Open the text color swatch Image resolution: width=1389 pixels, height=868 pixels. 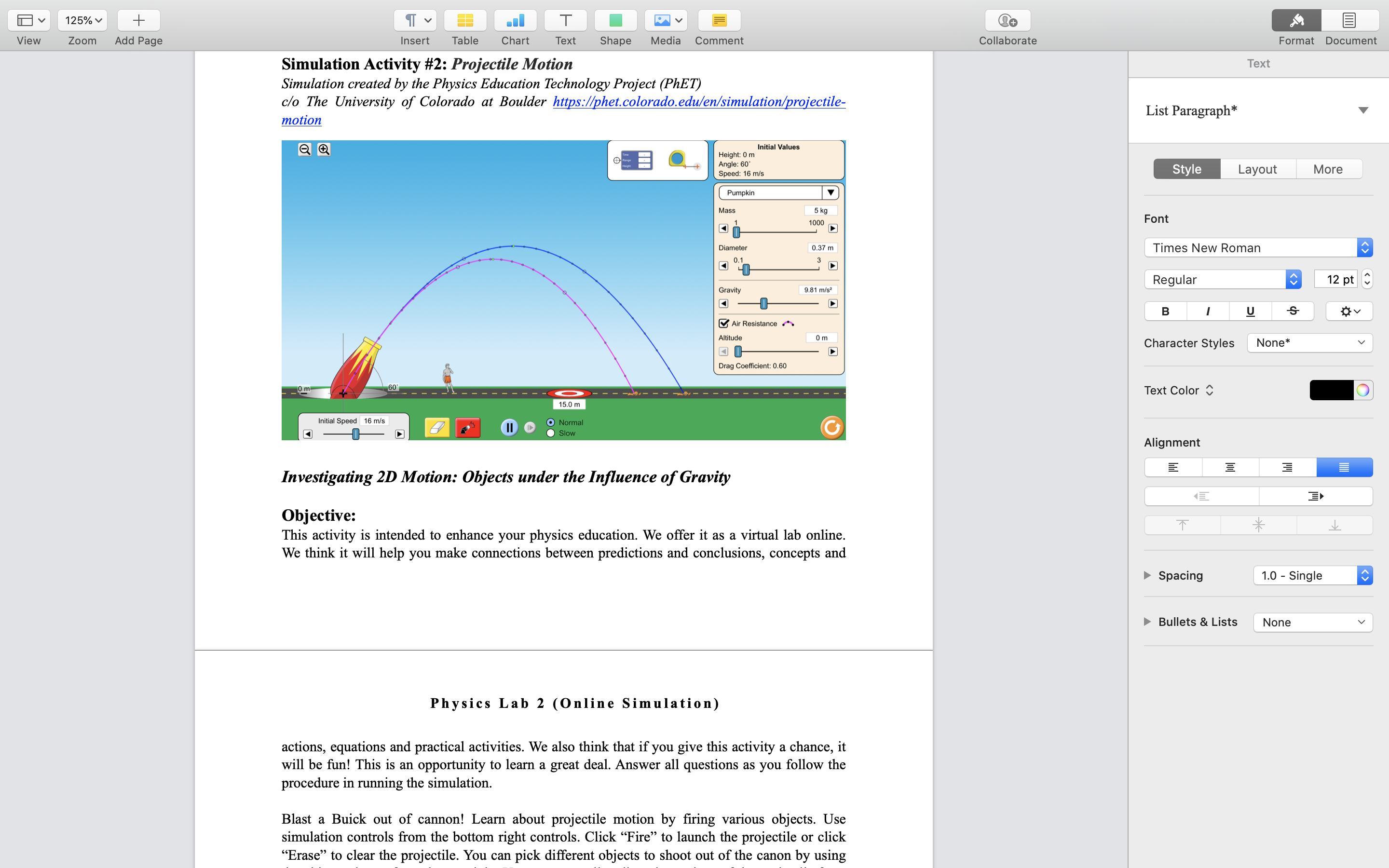pos(1333,390)
